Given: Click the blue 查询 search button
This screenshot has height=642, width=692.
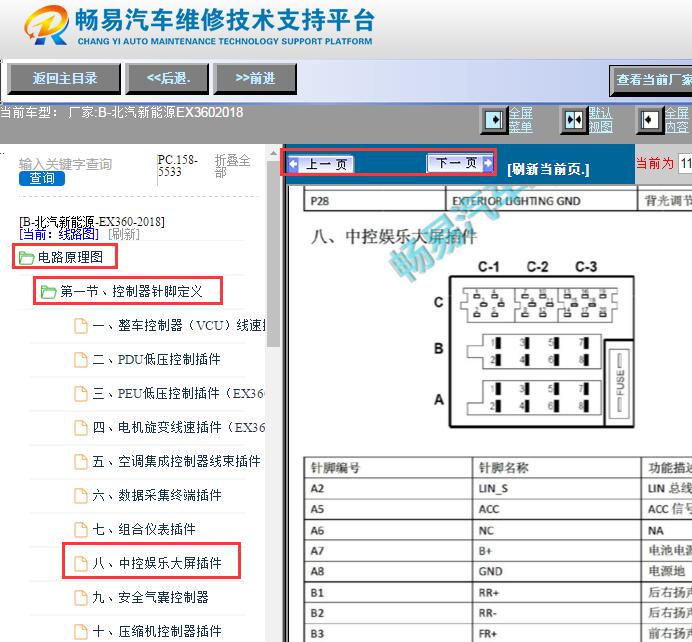Looking at the screenshot, I should point(42,178).
